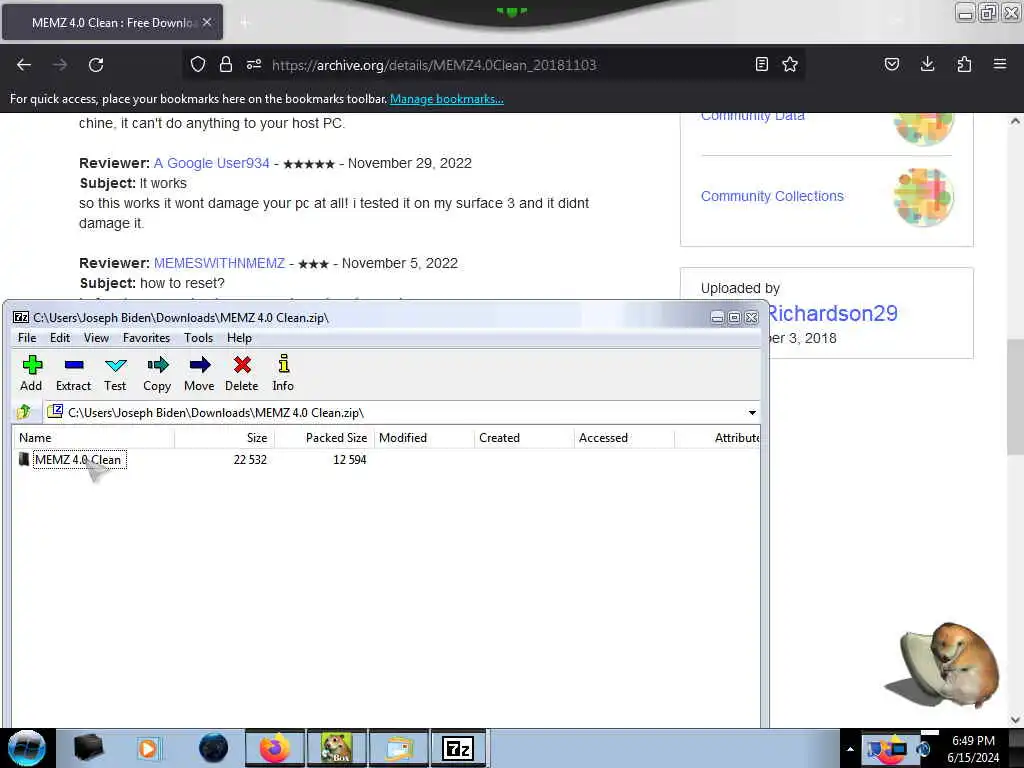
Task: Open the Community Collections link
Action: tap(772, 196)
